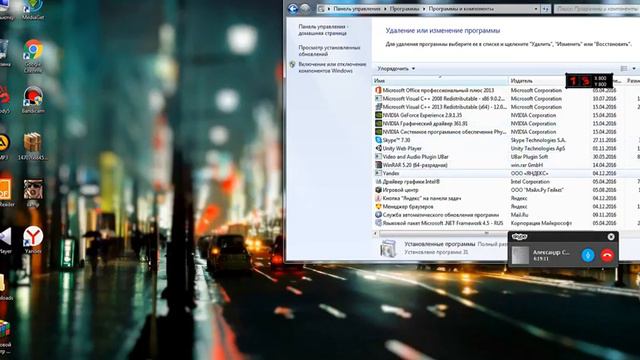Go forward in Control Panel window
The width and height of the screenshot is (640, 360).
[x=305, y=9]
